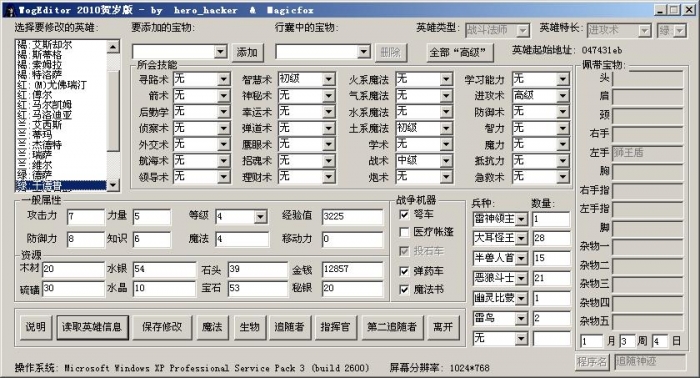This screenshot has height=378, width=700.
Task: Click the quantity field showing 28
Action: coord(551,238)
